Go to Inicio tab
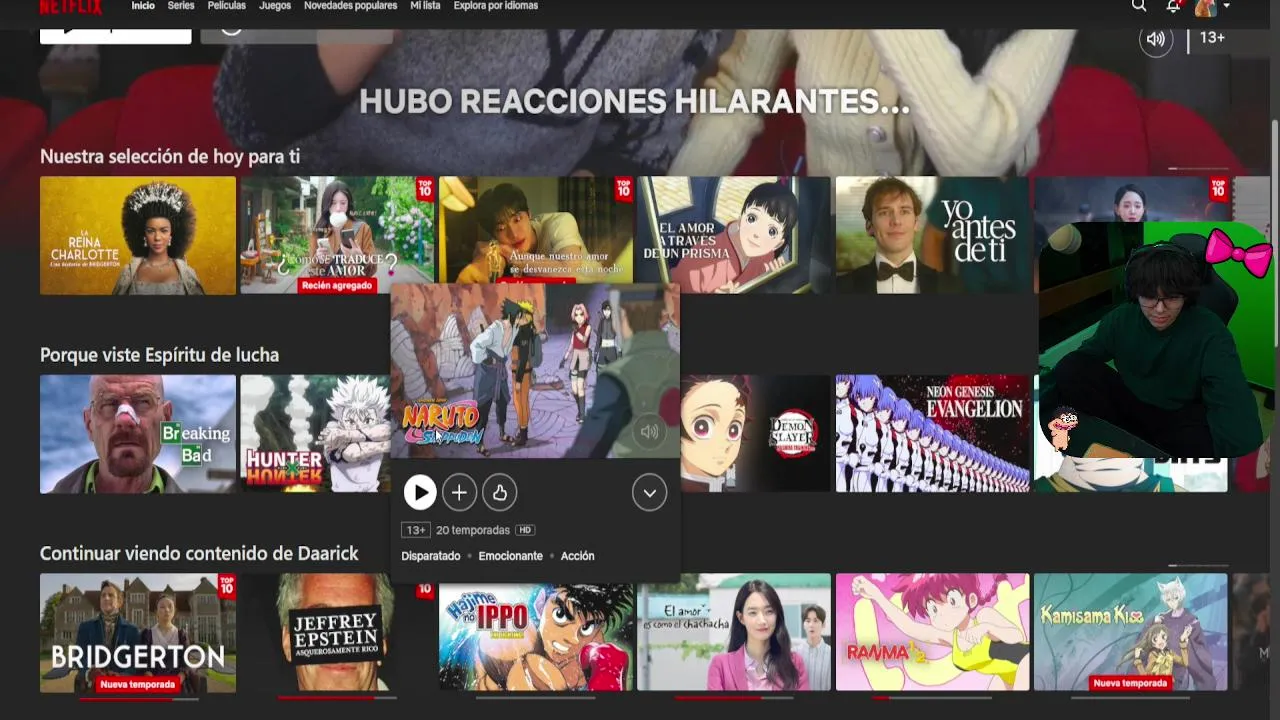This screenshot has width=1280, height=720. tap(143, 6)
